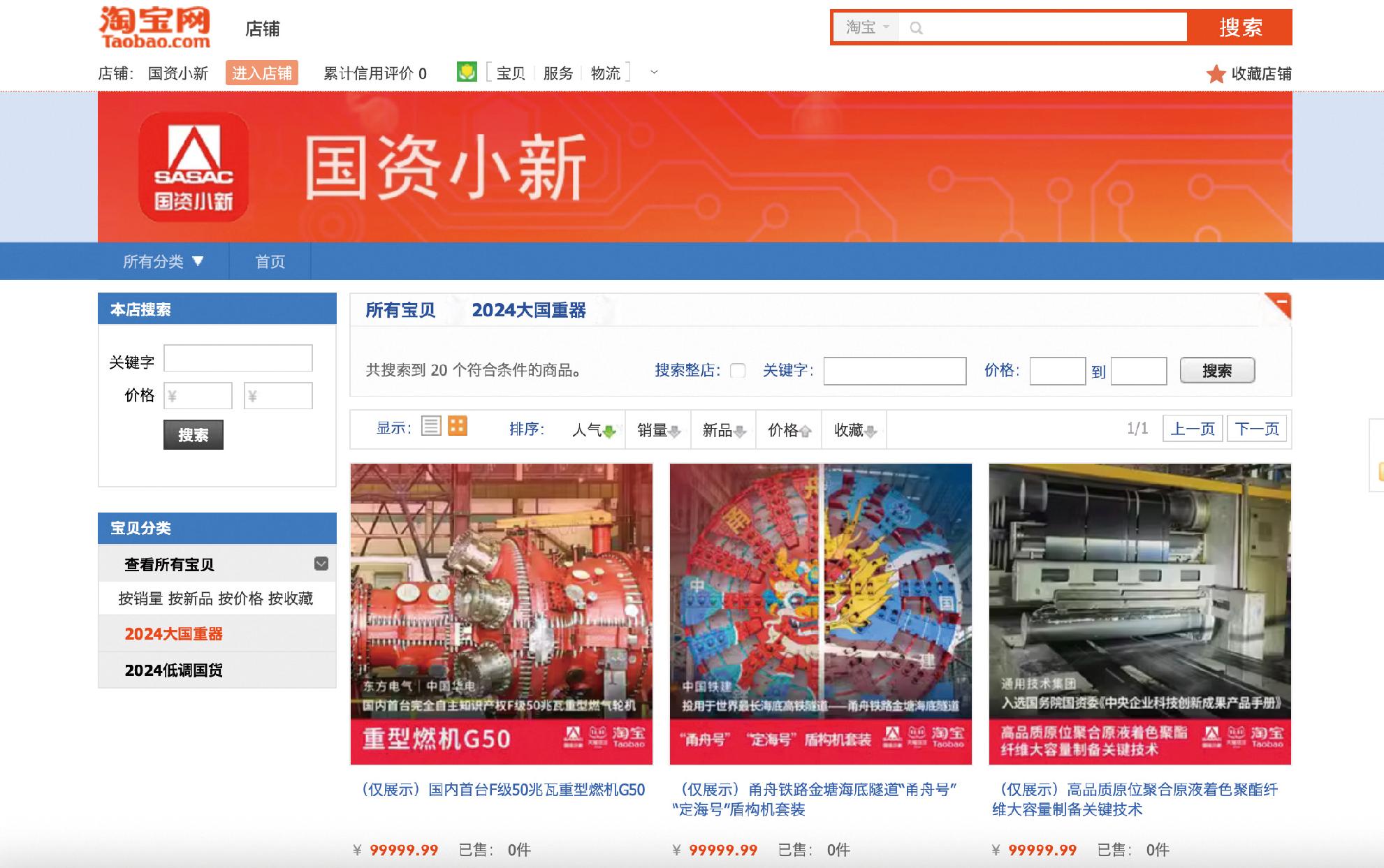Open the 淘宝 search scope dropdown
Image resolution: width=1384 pixels, height=868 pixels.
tap(867, 27)
